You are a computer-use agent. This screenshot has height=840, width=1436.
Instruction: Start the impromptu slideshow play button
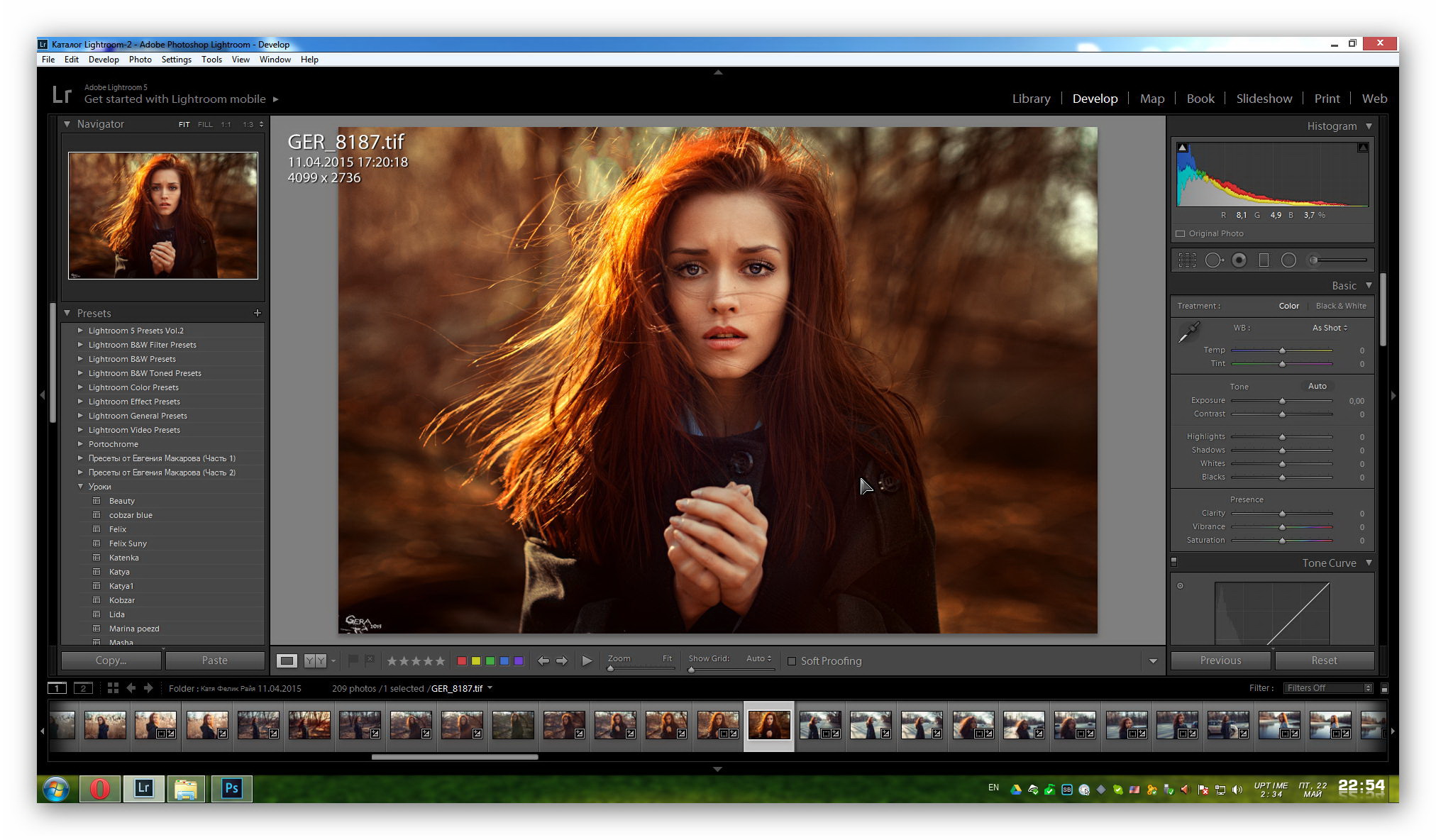pyautogui.click(x=587, y=661)
